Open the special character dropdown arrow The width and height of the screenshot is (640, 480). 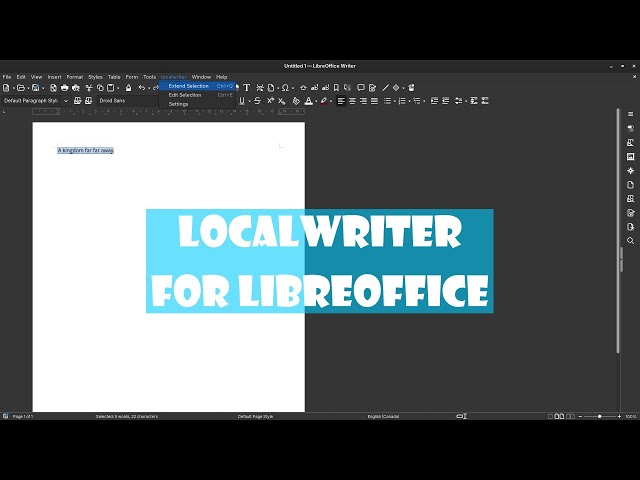pyautogui.click(x=293, y=88)
